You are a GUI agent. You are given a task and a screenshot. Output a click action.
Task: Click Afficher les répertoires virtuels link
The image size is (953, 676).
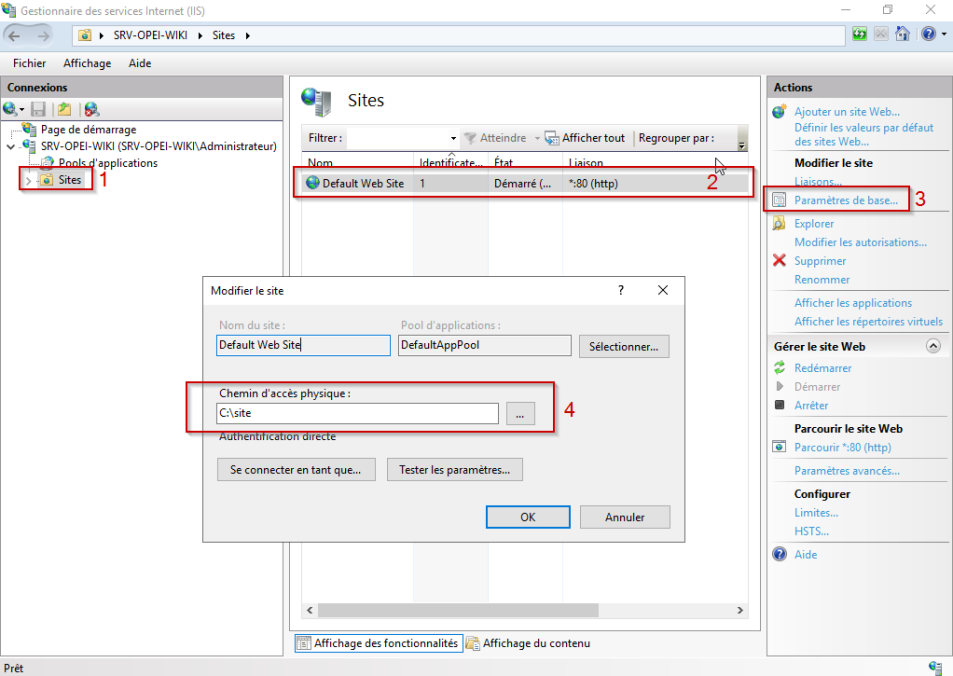[x=868, y=322]
